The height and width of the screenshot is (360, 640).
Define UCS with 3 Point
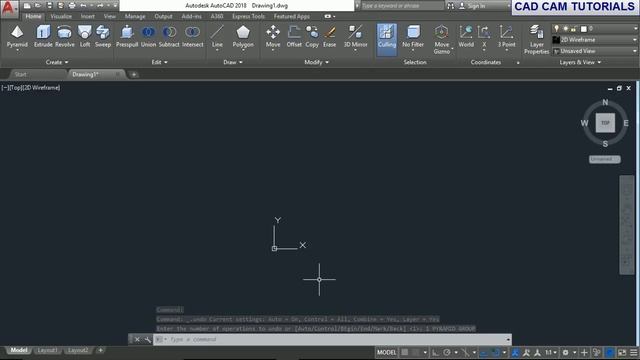point(506,37)
